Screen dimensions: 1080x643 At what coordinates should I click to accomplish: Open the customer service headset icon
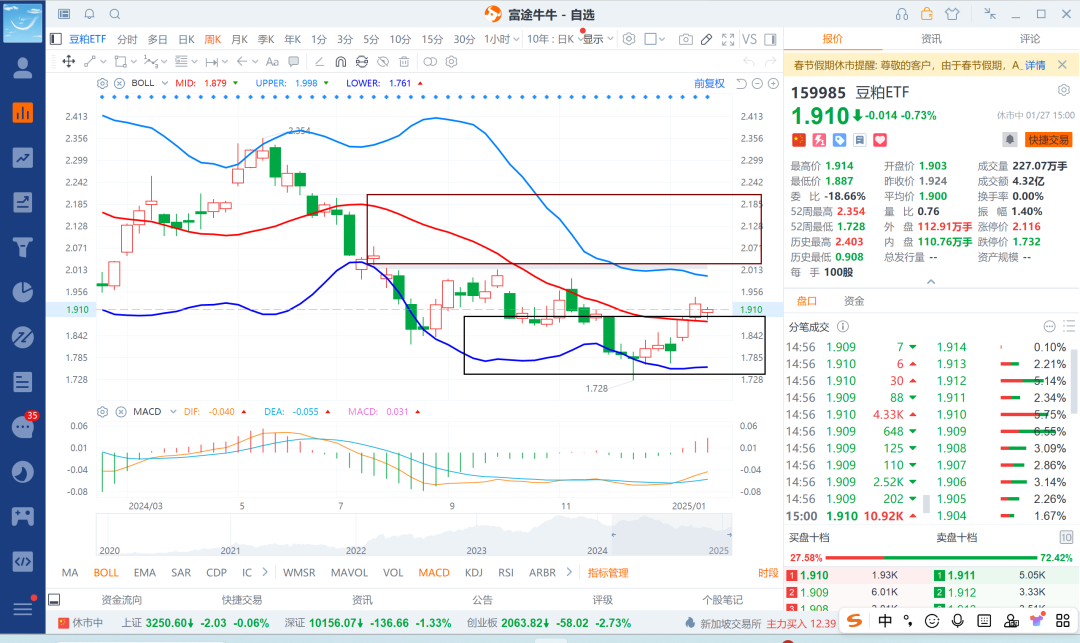pos(902,14)
